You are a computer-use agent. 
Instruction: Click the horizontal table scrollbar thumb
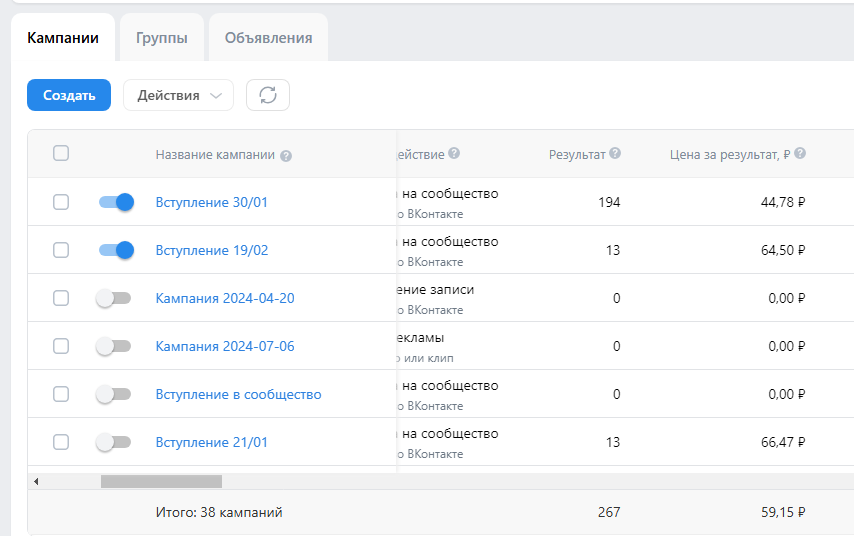[x=161, y=481]
